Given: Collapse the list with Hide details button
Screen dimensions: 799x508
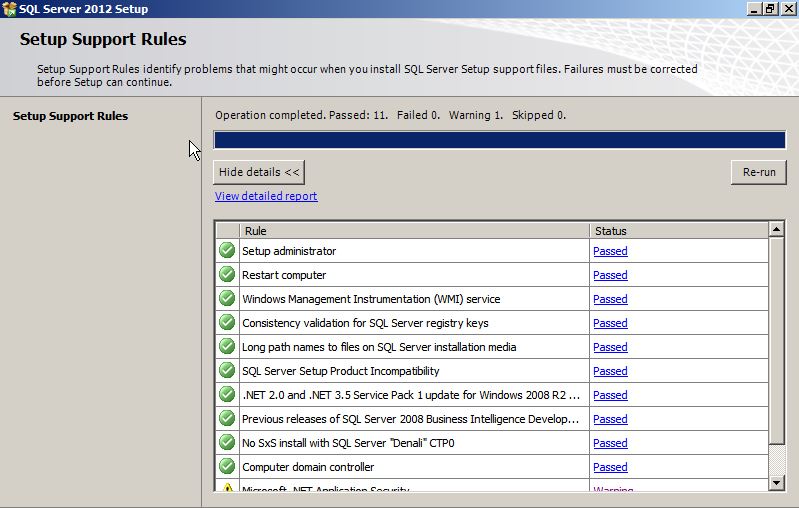Looking at the screenshot, I should click(259, 172).
